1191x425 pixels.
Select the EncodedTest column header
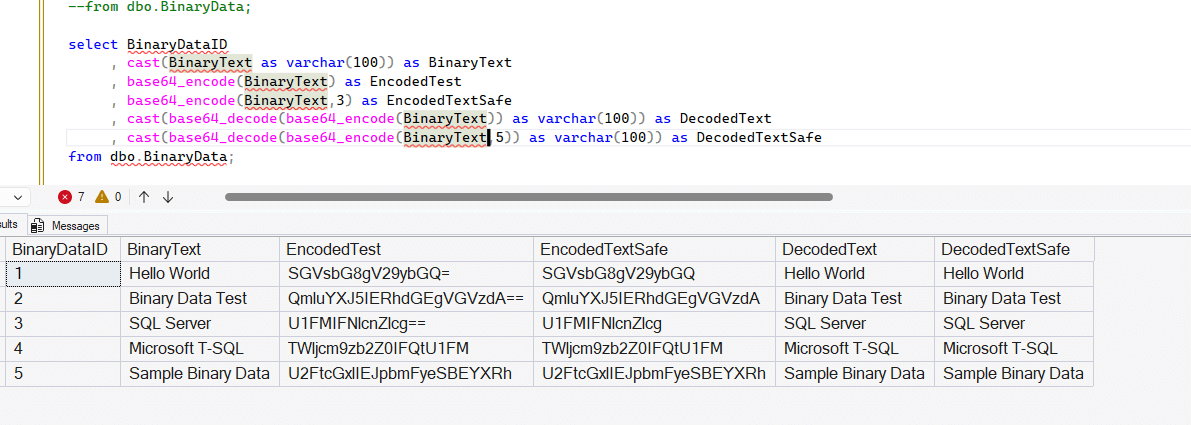click(x=406, y=249)
